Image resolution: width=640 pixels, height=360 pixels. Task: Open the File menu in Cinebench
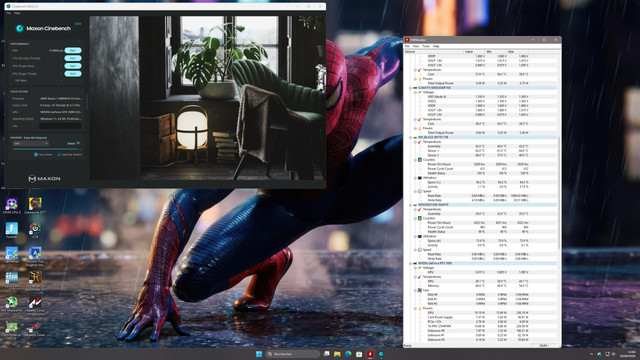pos(8,13)
